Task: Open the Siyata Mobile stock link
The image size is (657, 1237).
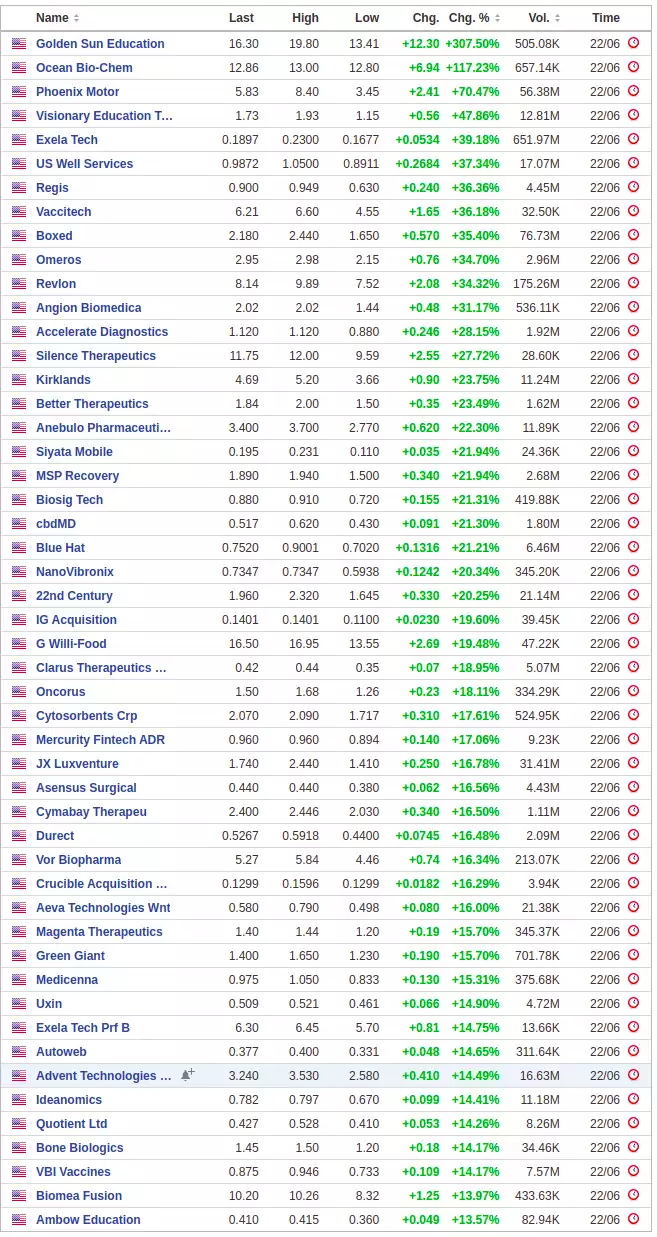Action: tap(74, 452)
